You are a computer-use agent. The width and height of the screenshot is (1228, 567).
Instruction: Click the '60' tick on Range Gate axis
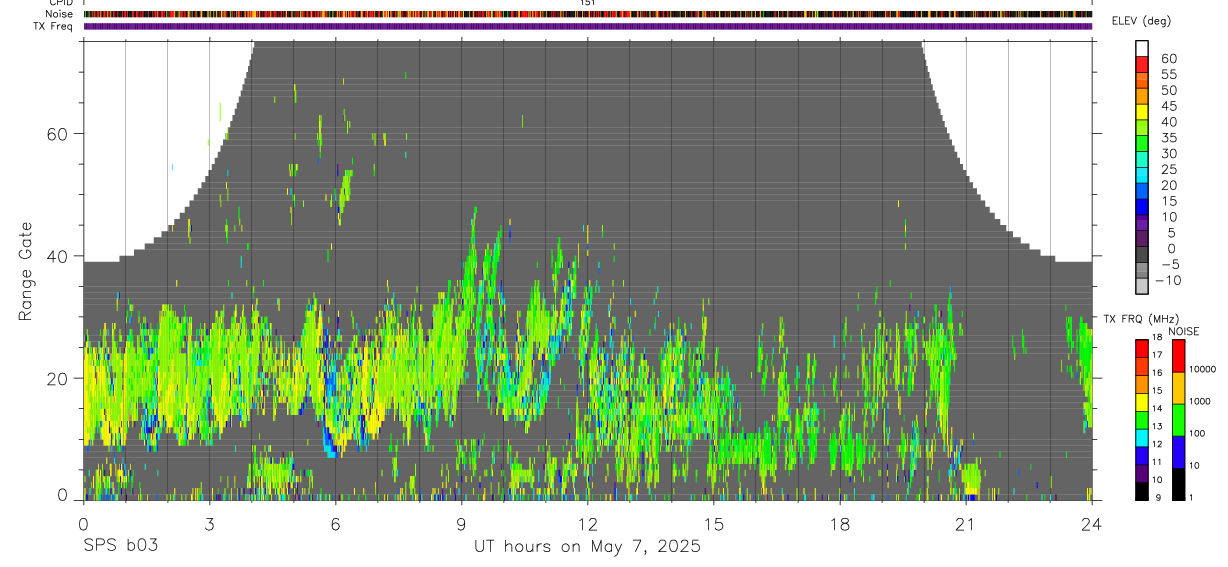click(x=58, y=134)
